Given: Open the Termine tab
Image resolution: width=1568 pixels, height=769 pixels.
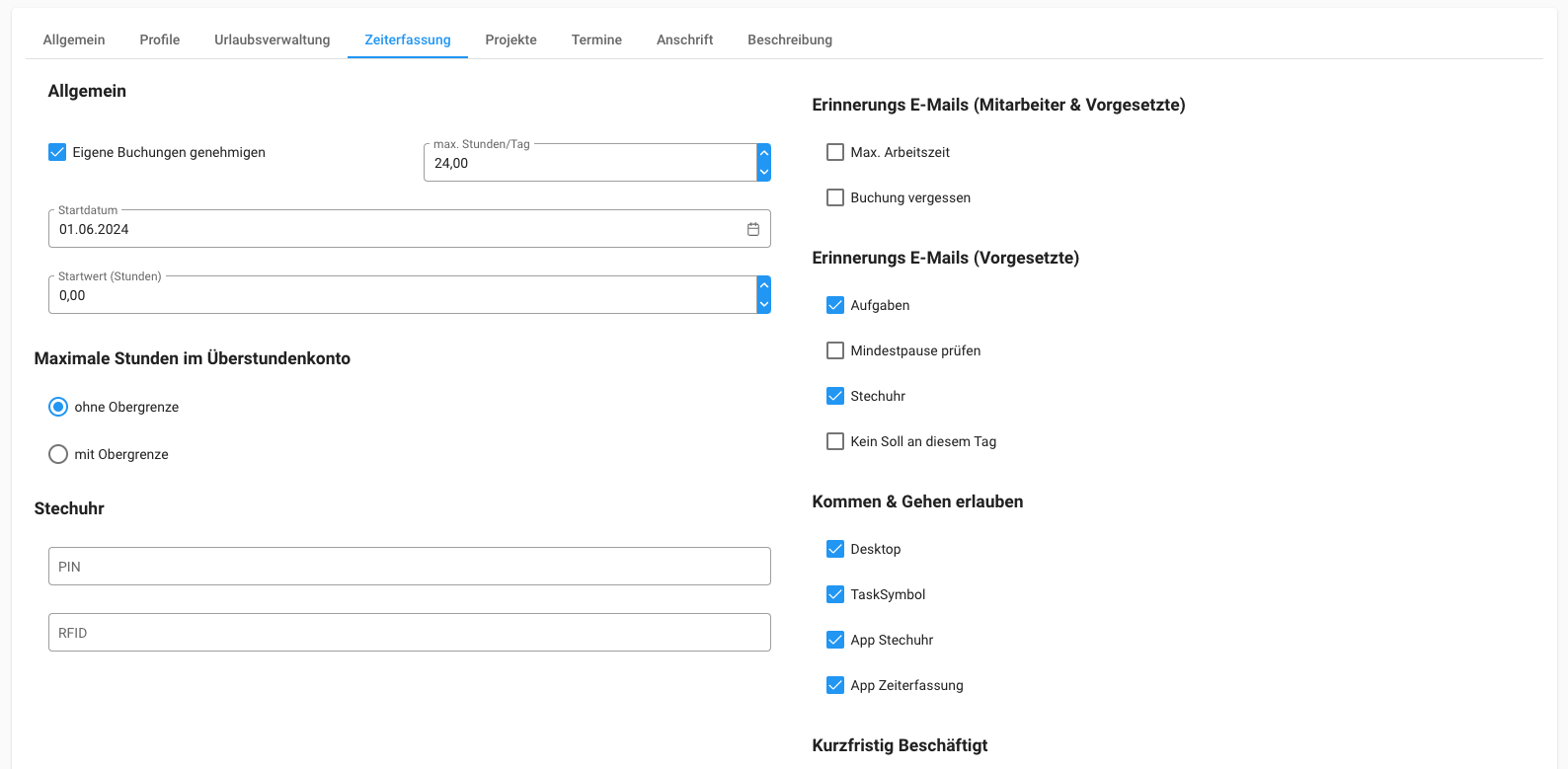Looking at the screenshot, I should coord(596,39).
